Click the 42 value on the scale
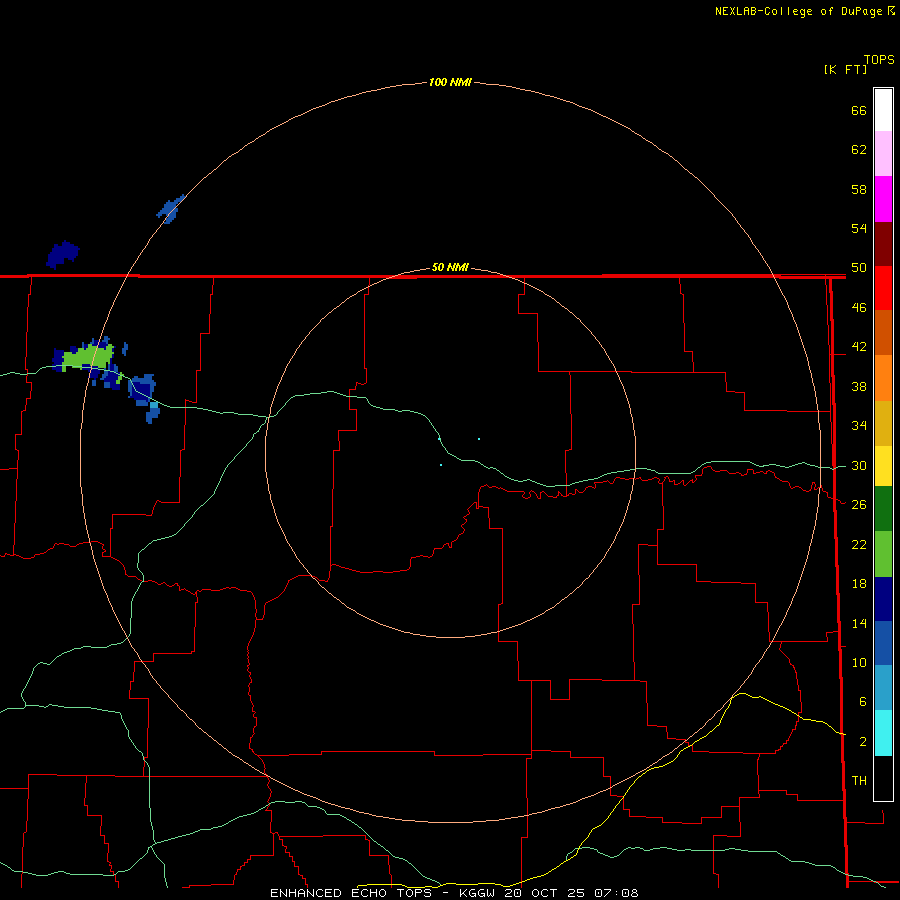The height and width of the screenshot is (900, 900). [859, 347]
